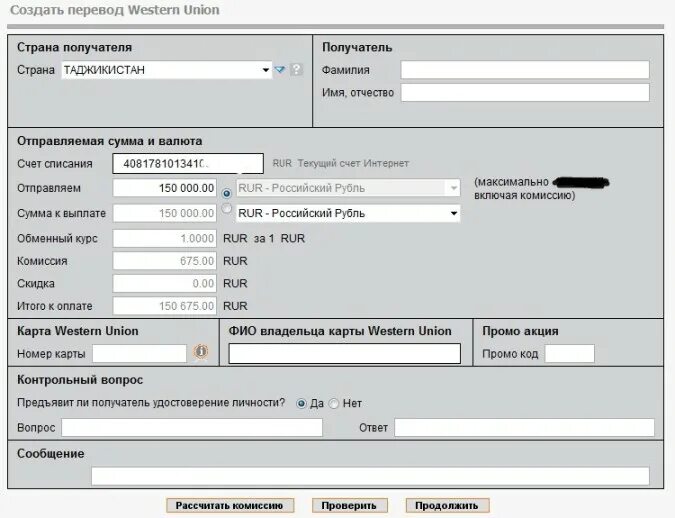Click the 'Создать перевод Western Union' heading
Image resolution: width=675 pixels, height=518 pixels.
(115, 10)
